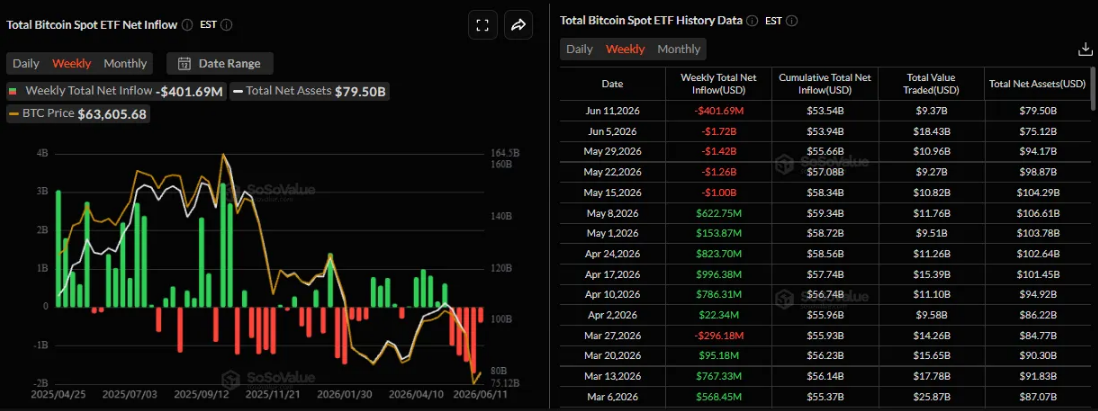Screen dimensions: 1098x411
Task: Click the -$401.69M inflow cell in the table
Action: [718, 111]
